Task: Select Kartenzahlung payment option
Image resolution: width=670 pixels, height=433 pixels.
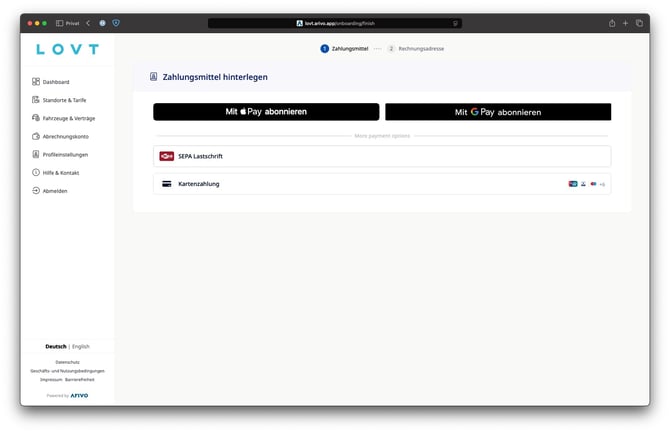Action: coord(381,184)
